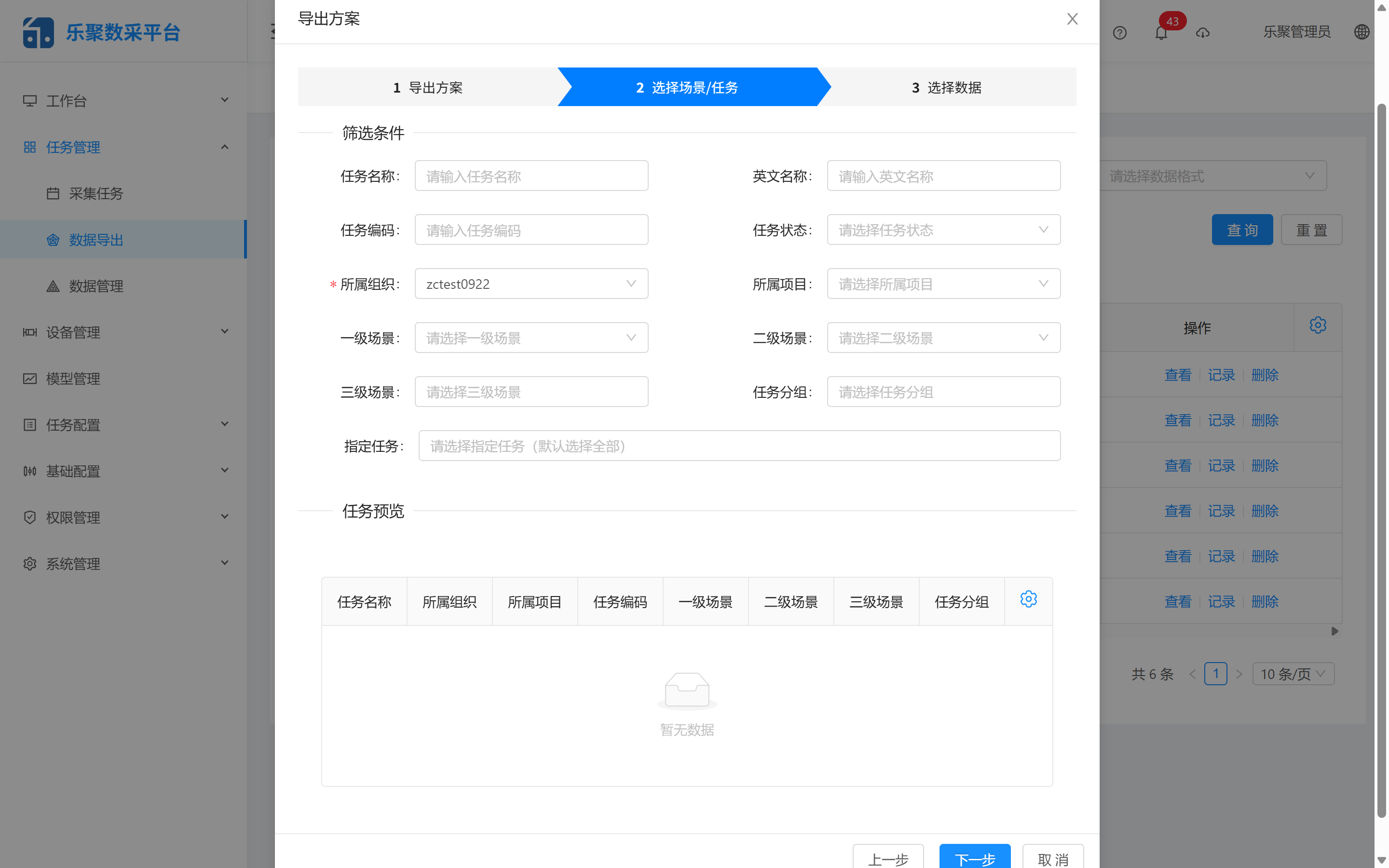Select step 1 导出方案
1389x868 pixels.
[428, 87]
